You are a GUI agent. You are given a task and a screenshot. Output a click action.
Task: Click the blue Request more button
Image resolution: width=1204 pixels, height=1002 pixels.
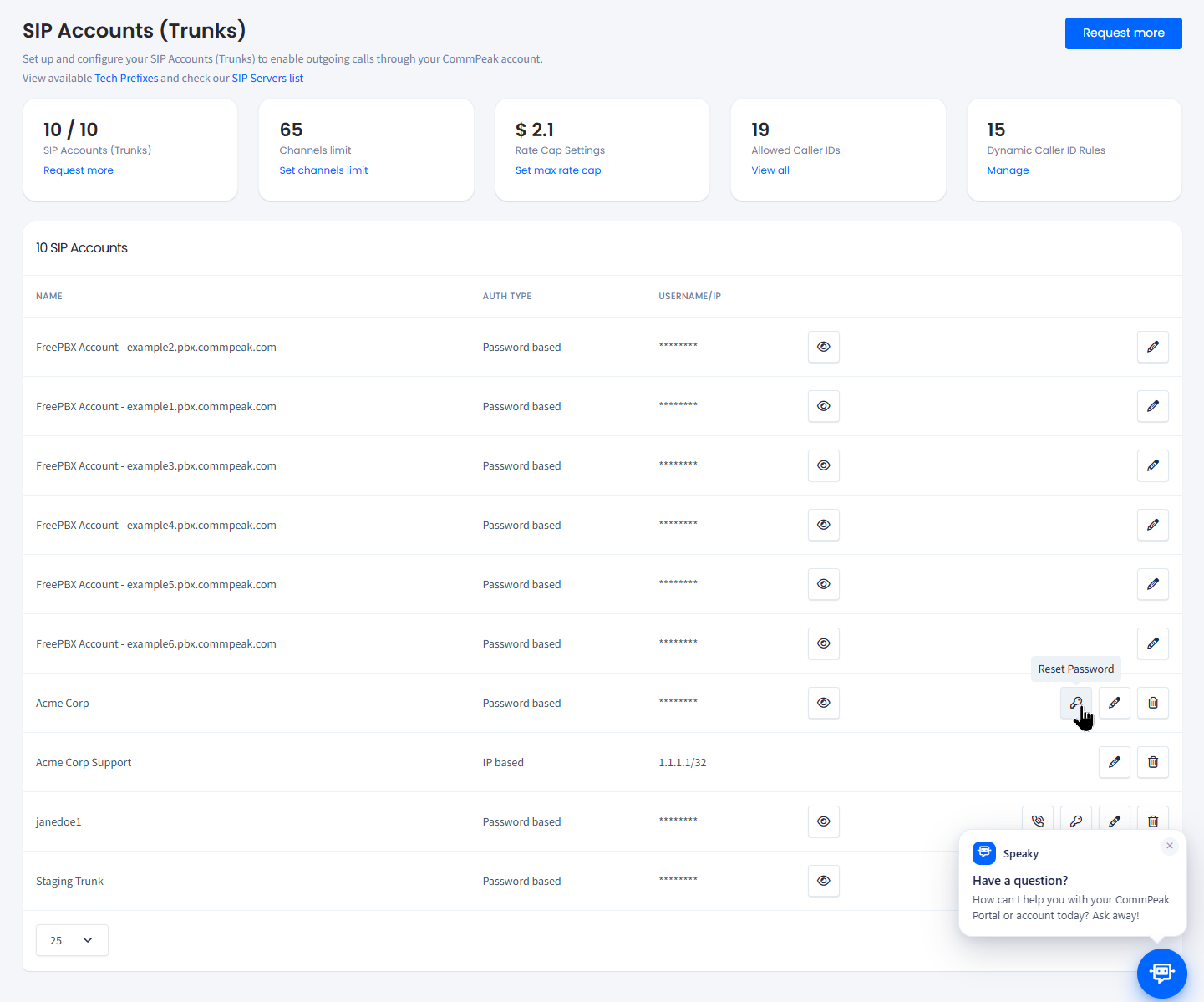1123,33
